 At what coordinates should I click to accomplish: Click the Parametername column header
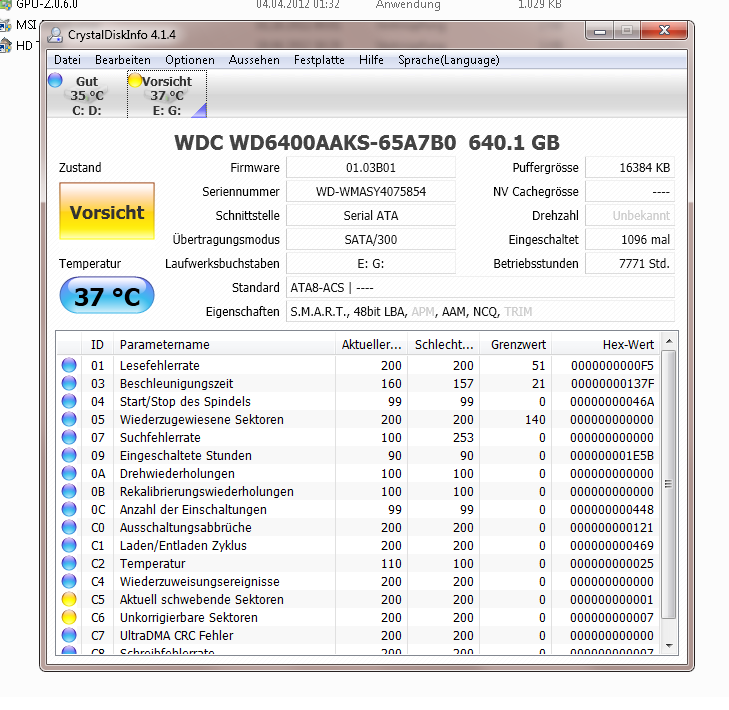[225, 345]
